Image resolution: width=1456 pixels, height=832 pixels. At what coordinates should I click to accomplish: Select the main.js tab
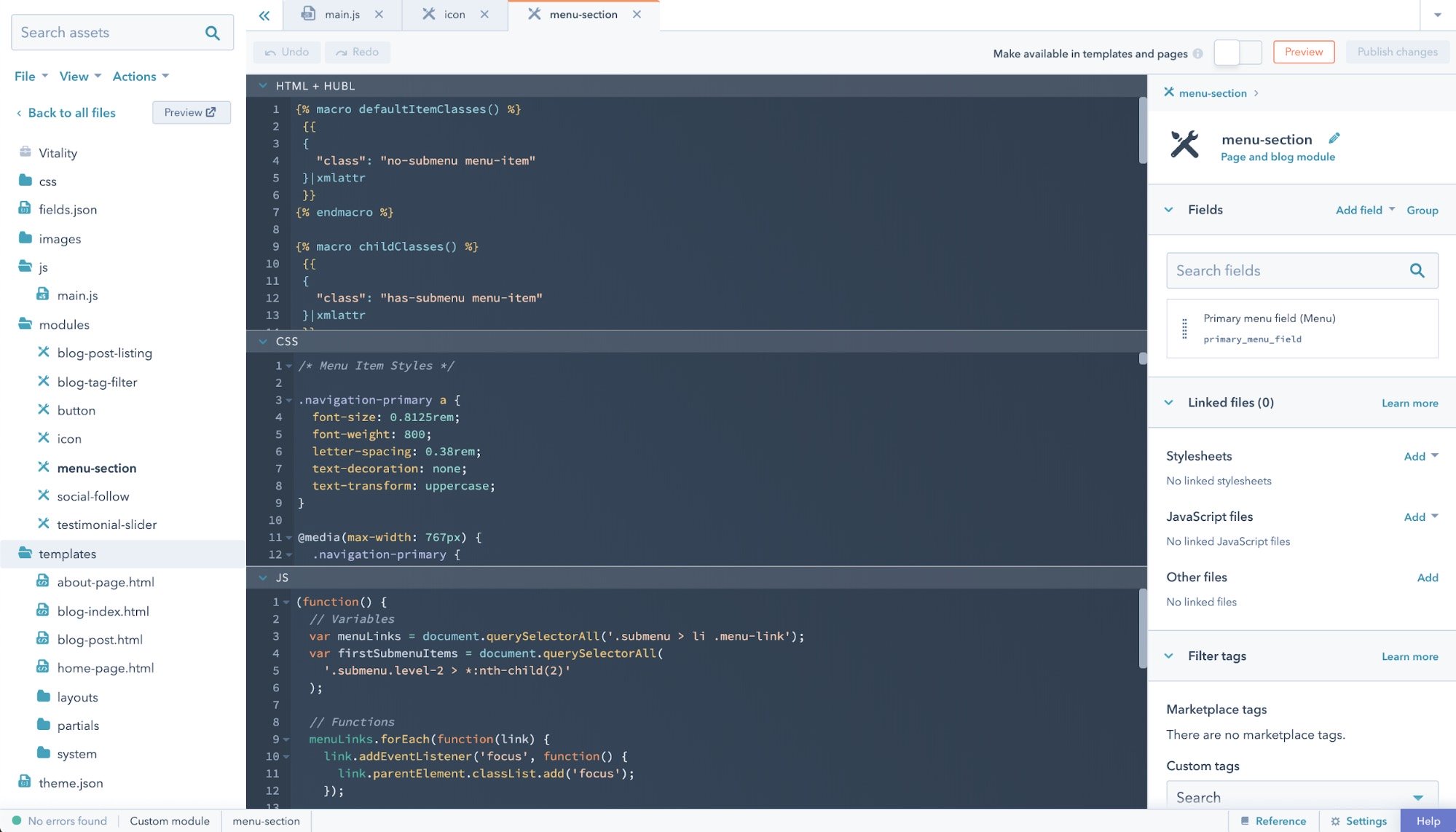click(340, 14)
